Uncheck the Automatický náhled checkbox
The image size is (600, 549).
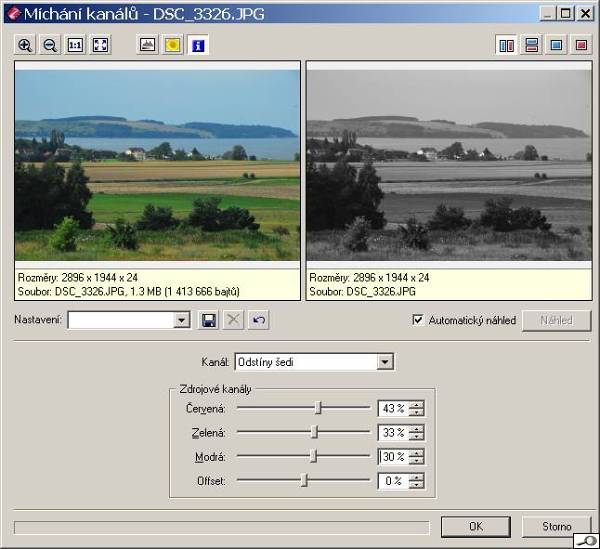coord(418,320)
